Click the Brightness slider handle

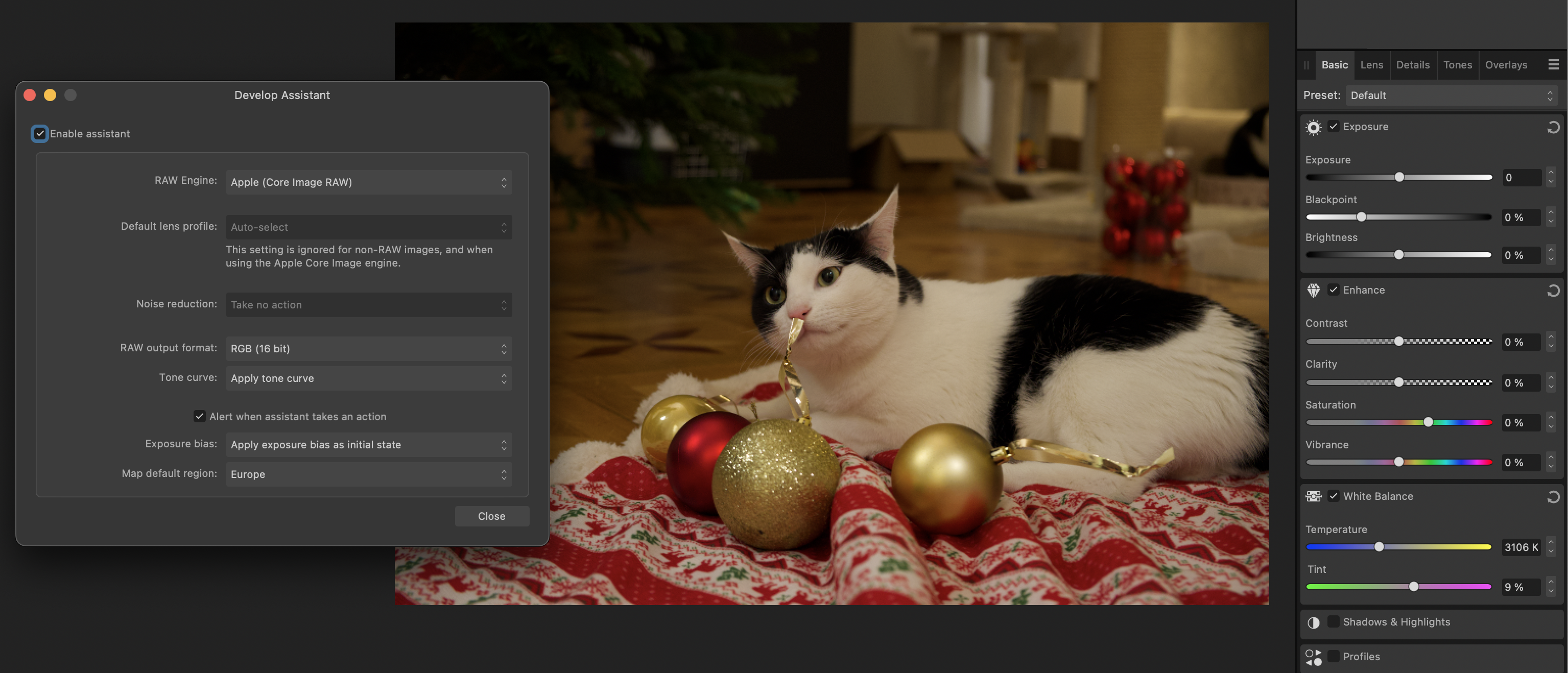click(x=1399, y=255)
